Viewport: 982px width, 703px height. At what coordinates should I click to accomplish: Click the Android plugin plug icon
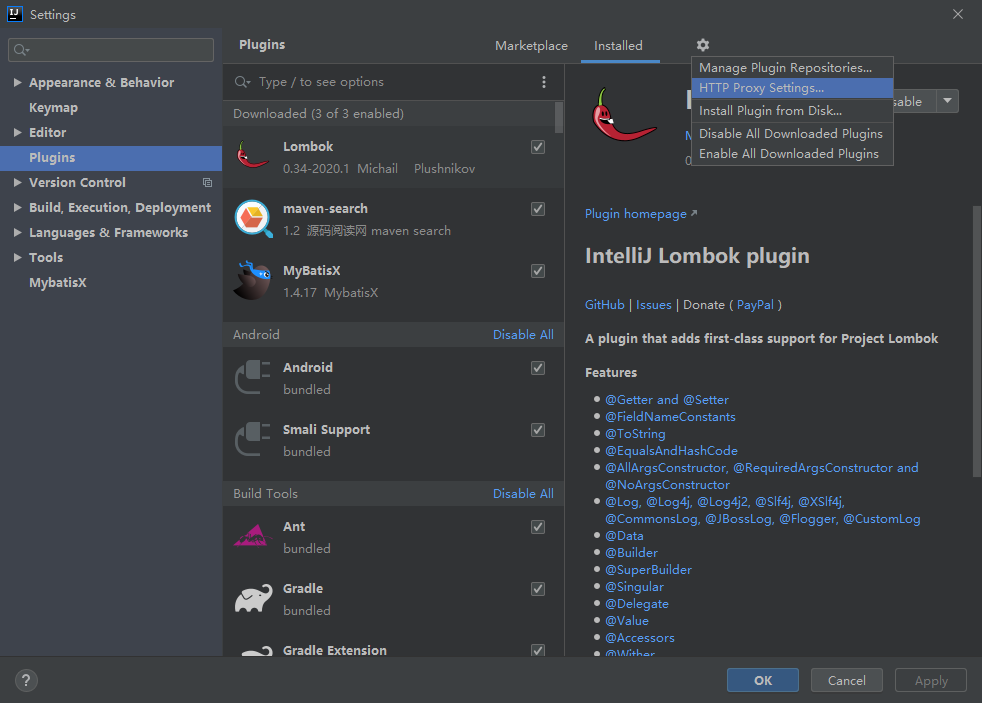click(252, 377)
